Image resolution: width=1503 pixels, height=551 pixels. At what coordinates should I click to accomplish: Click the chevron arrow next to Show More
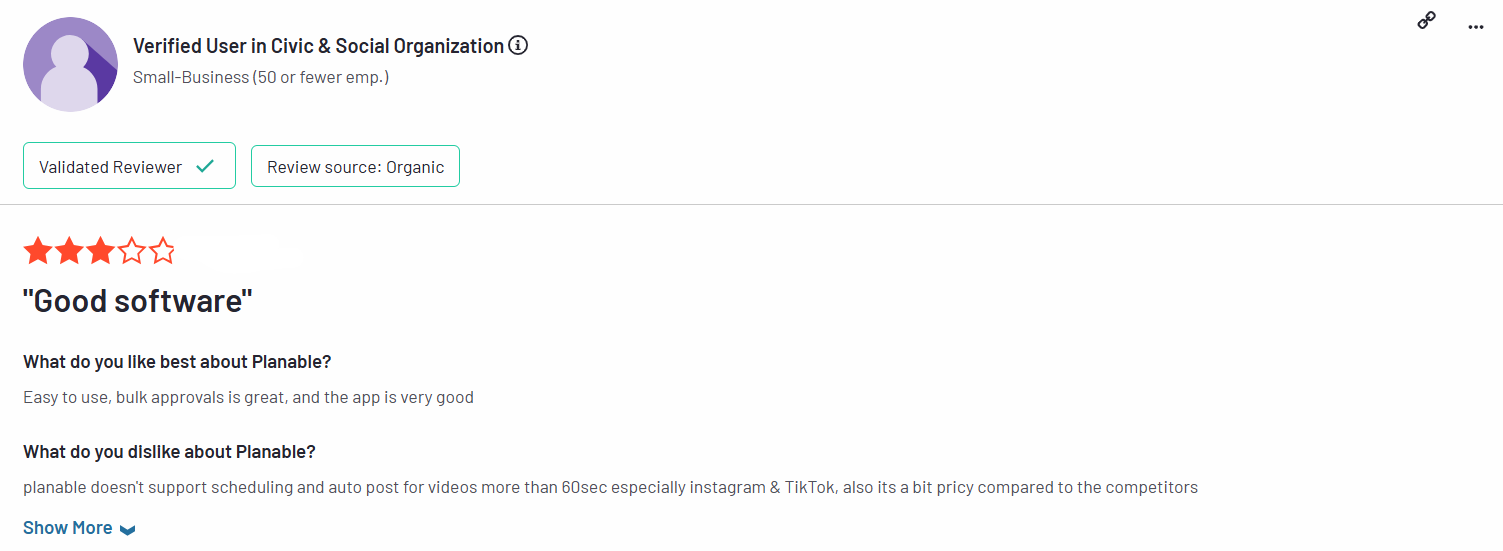click(x=127, y=530)
